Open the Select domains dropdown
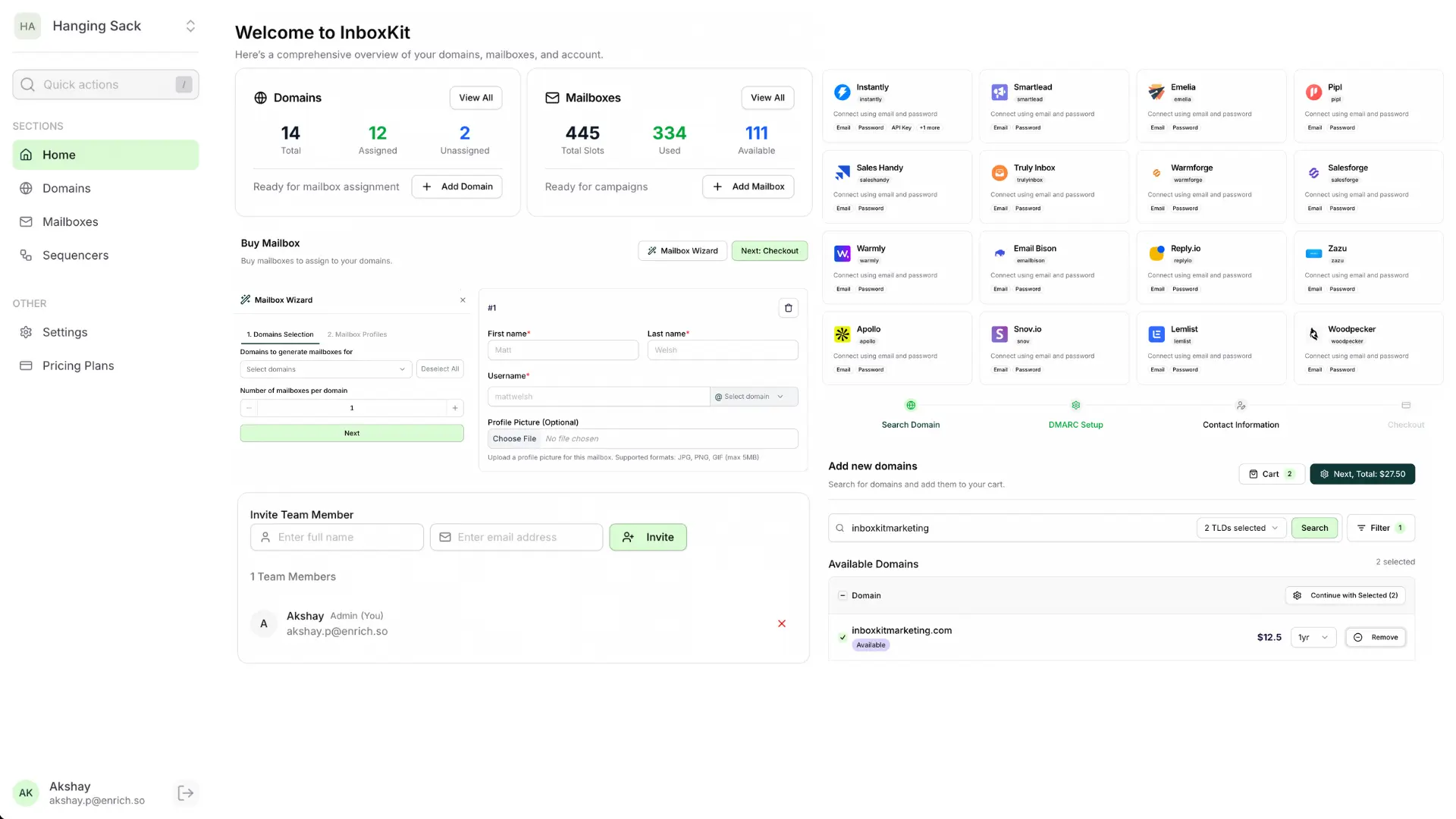Image resolution: width=1456 pixels, height=819 pixels. 325,369
